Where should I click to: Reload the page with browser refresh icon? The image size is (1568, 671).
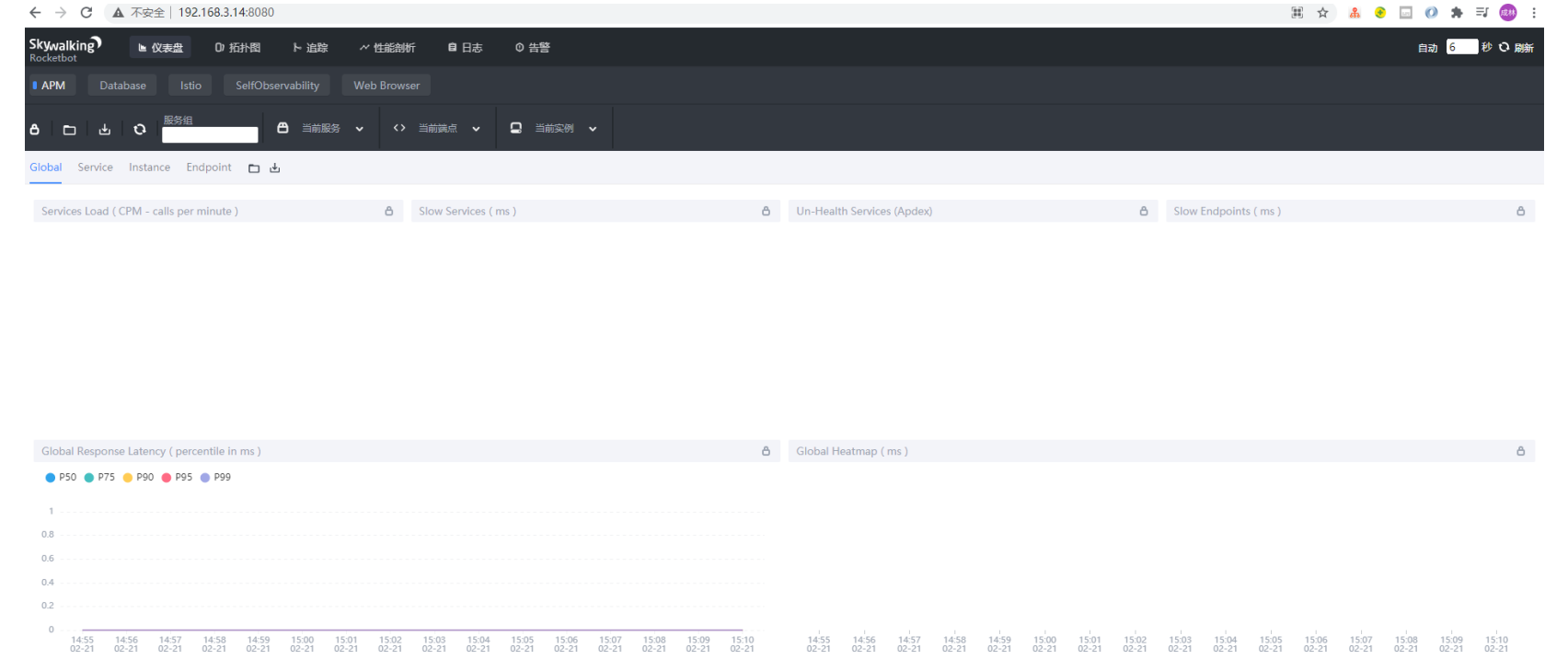pos(86,13)
